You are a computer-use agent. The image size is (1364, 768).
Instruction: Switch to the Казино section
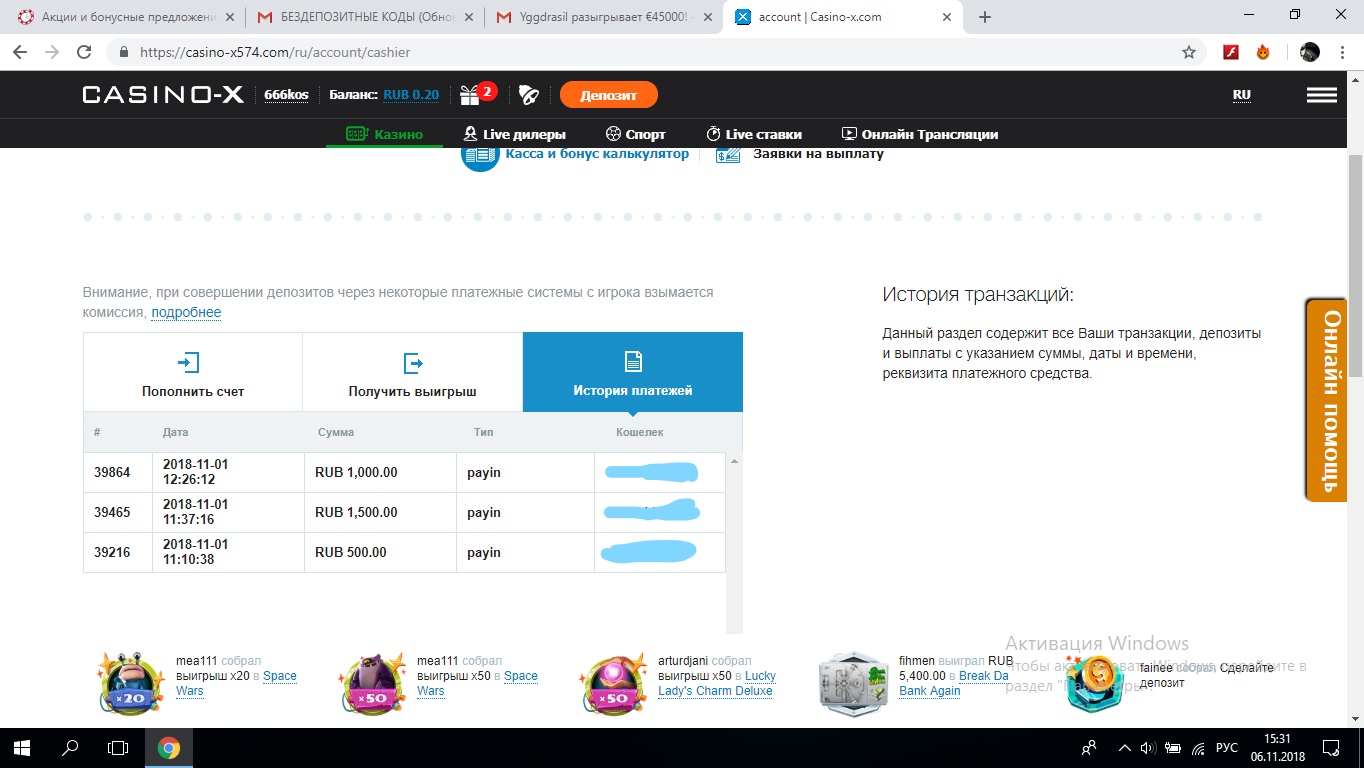(x=385, y=134)
